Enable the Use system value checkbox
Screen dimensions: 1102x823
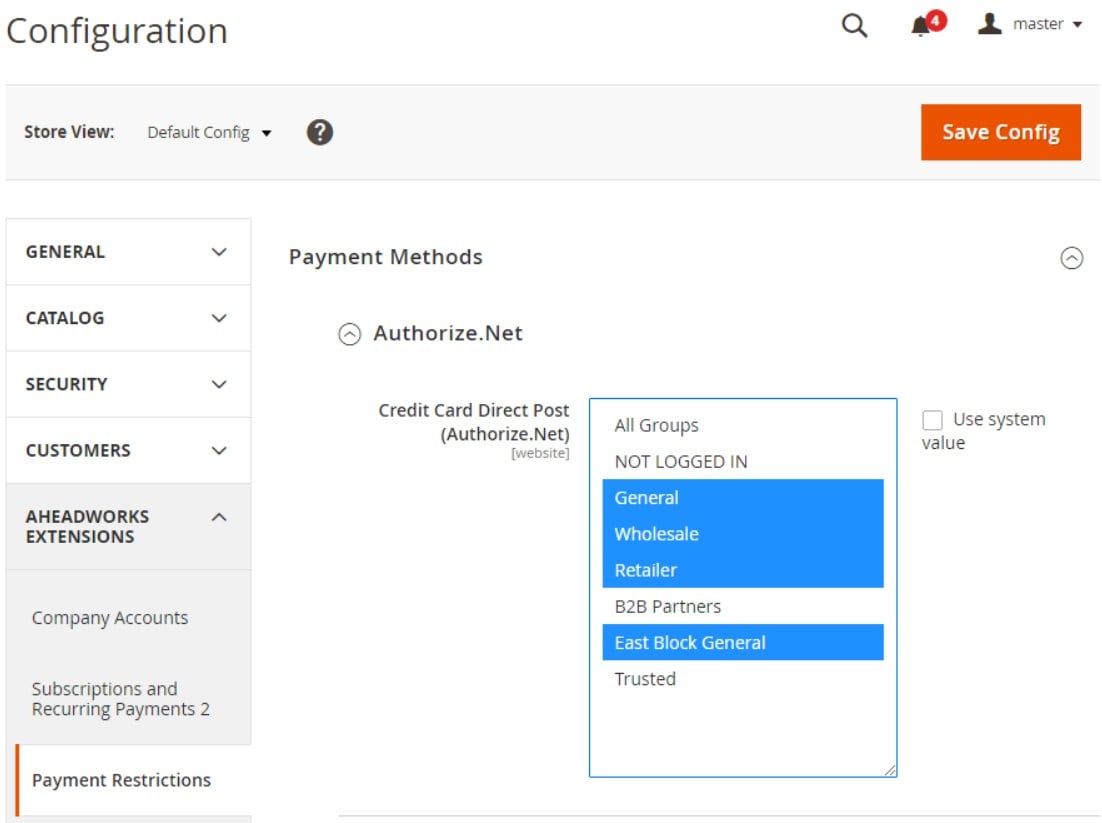(932, 420)
